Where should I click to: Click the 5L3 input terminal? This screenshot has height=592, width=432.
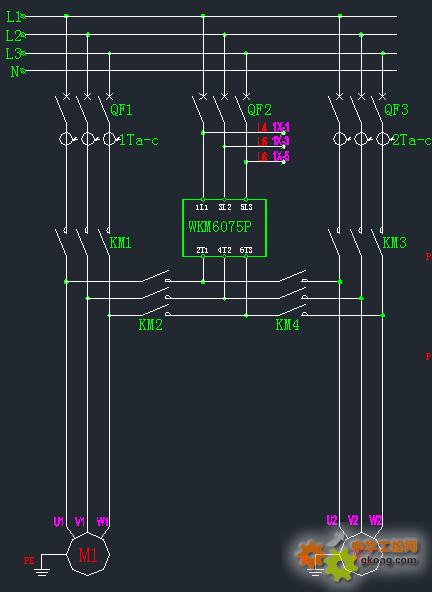click(246, 207)
